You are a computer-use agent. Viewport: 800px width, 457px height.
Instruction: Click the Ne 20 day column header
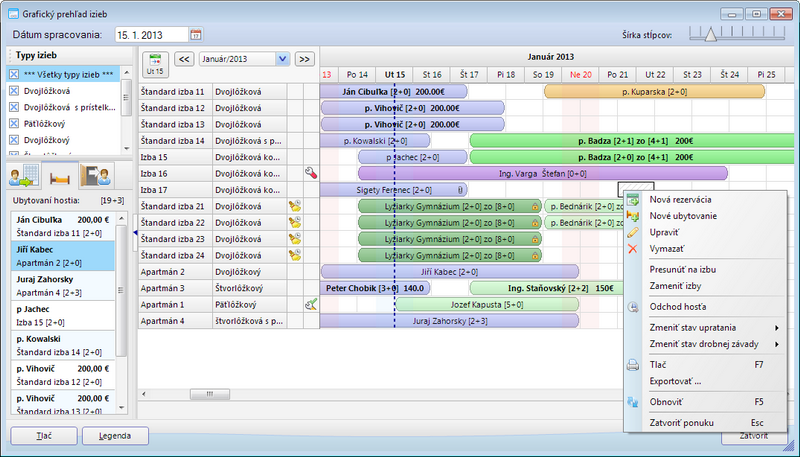coord(581,74)
